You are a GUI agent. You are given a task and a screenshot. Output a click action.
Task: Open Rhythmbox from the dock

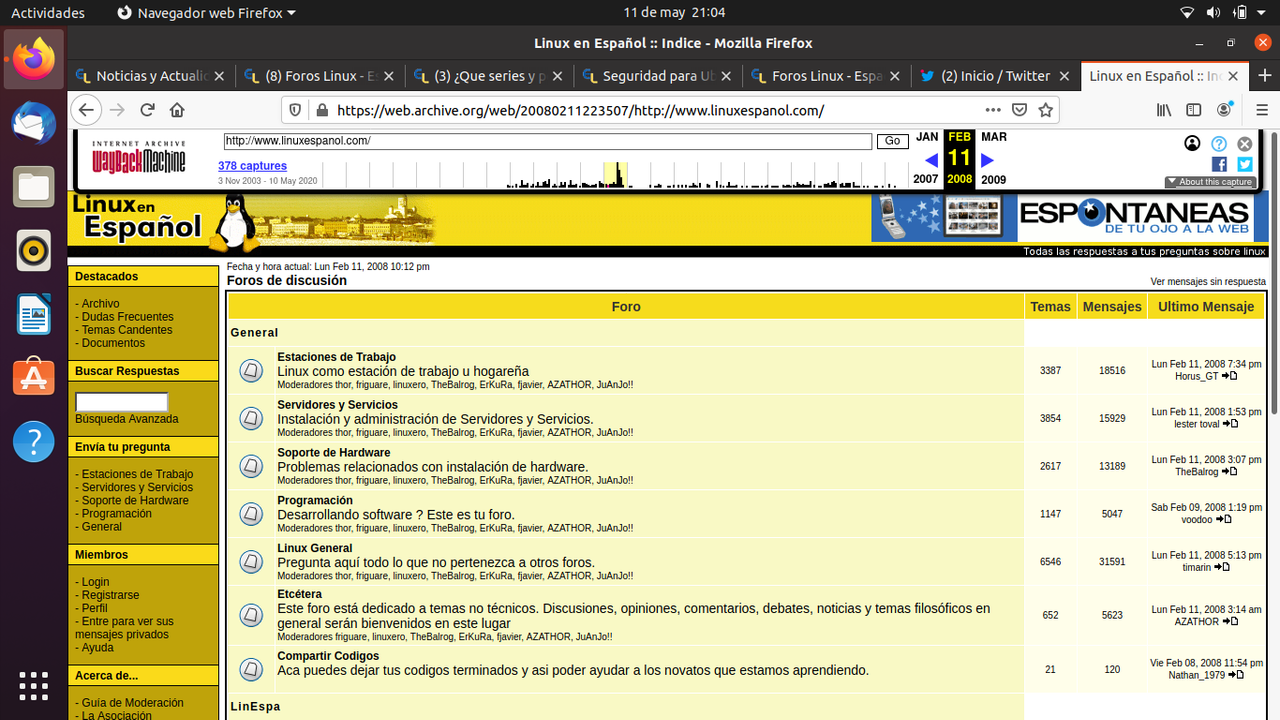click(x=34, y=250)
